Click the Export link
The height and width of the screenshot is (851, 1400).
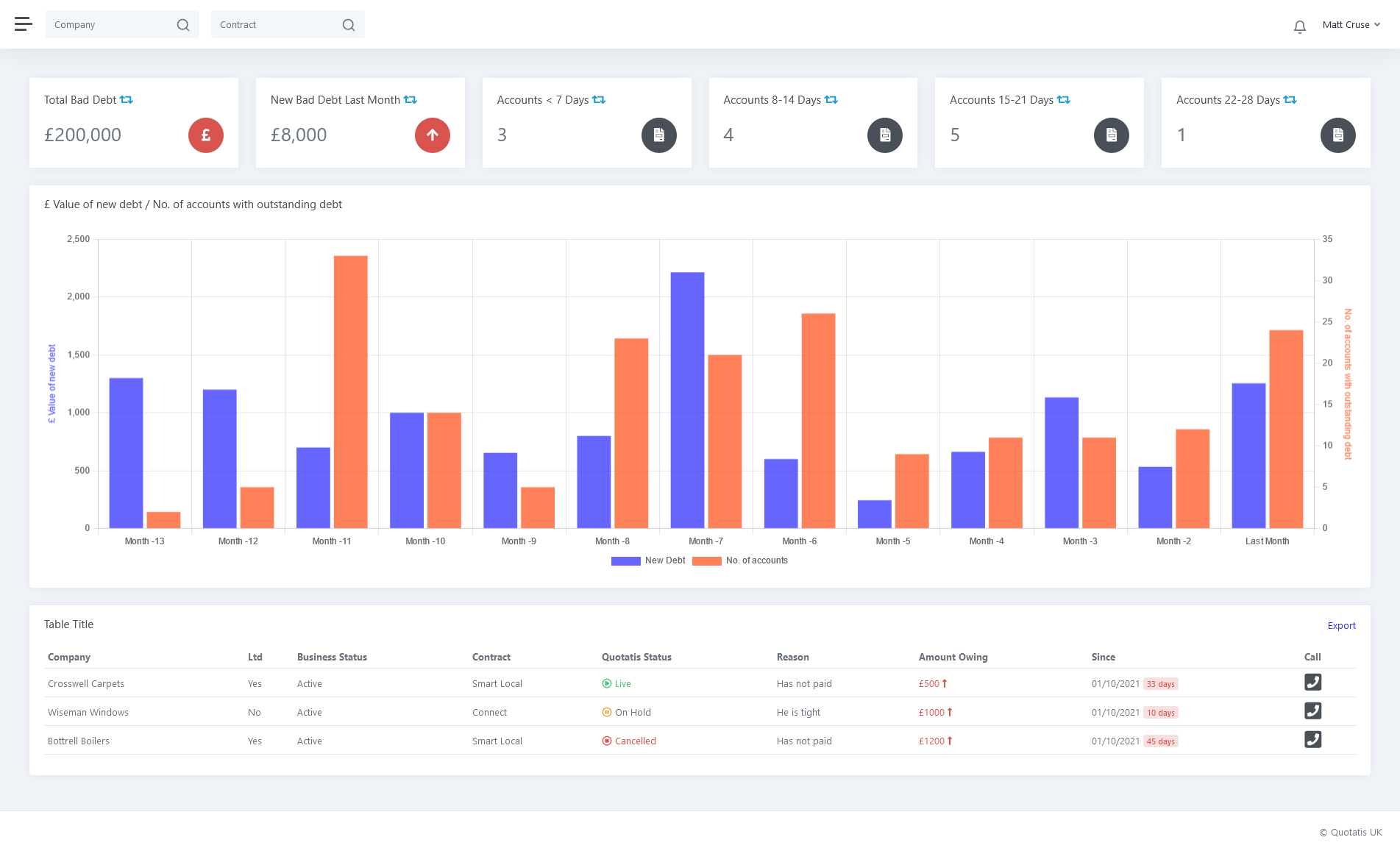1341,626
